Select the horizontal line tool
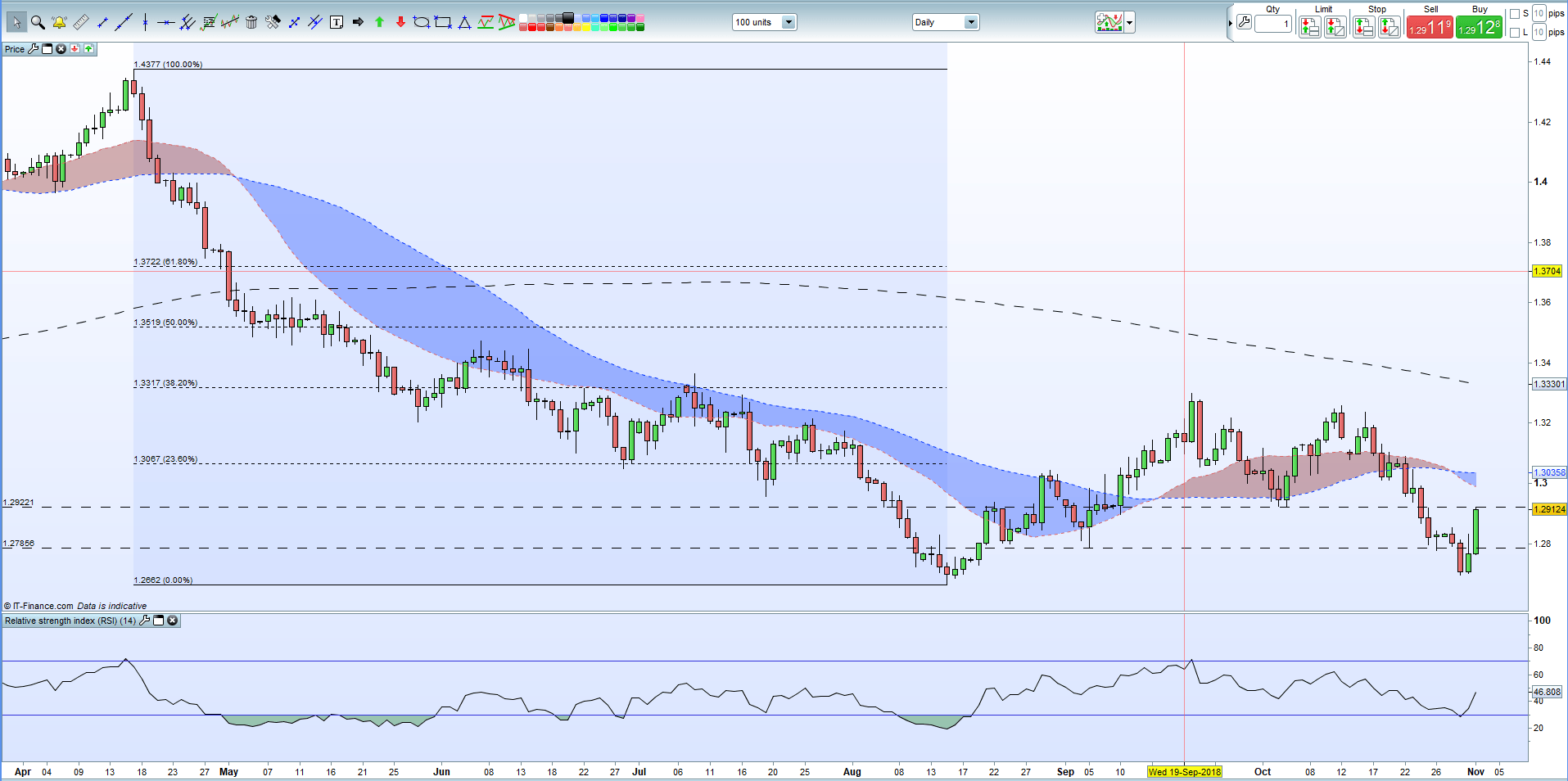Screen dimensions: 1568x781 tap(166, 22)
